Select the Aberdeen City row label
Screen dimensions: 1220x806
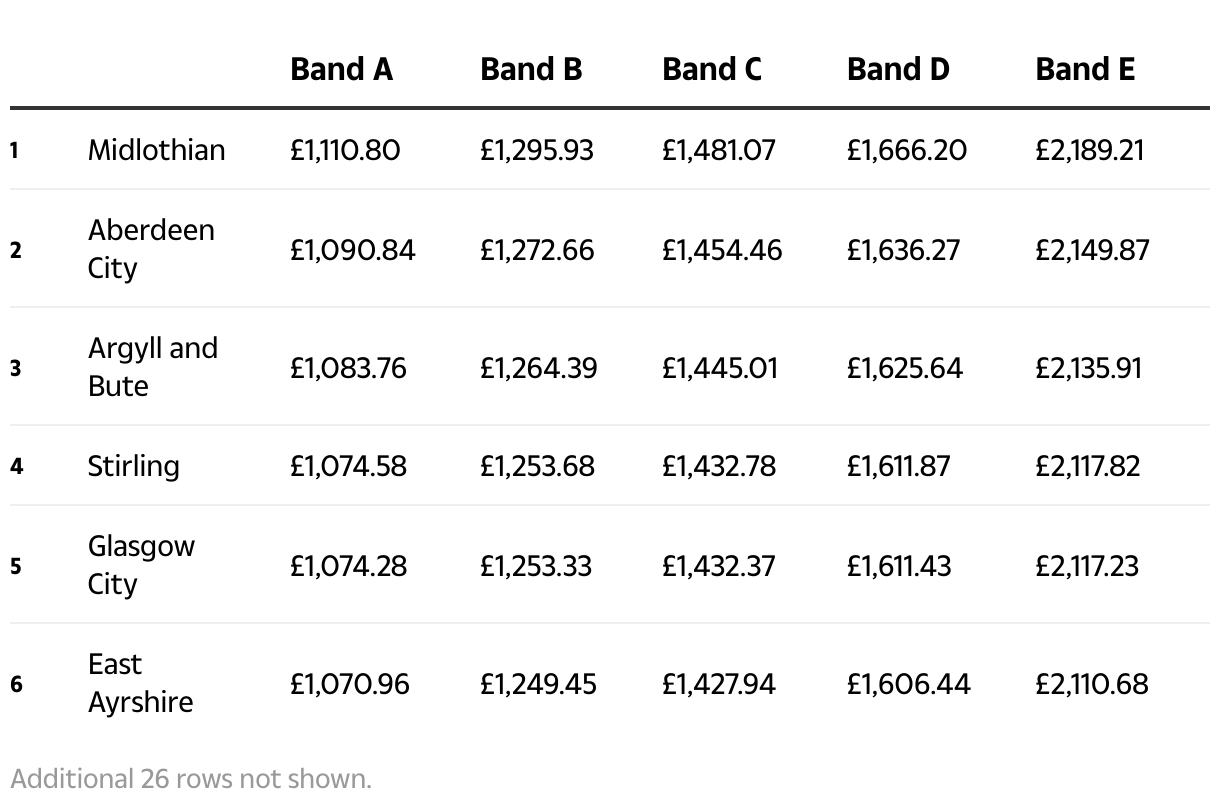click(151, 249)
